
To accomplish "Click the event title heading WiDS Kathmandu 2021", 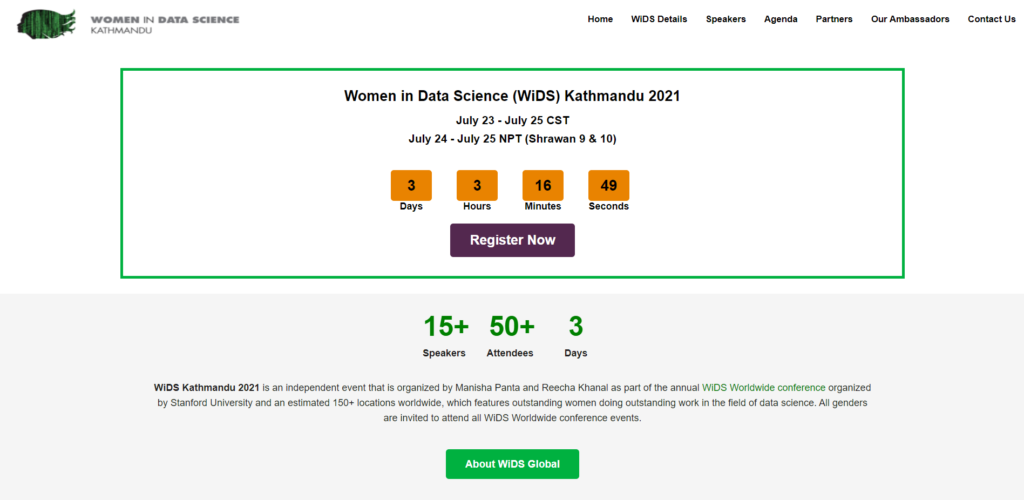I will [x=512, y=96].
